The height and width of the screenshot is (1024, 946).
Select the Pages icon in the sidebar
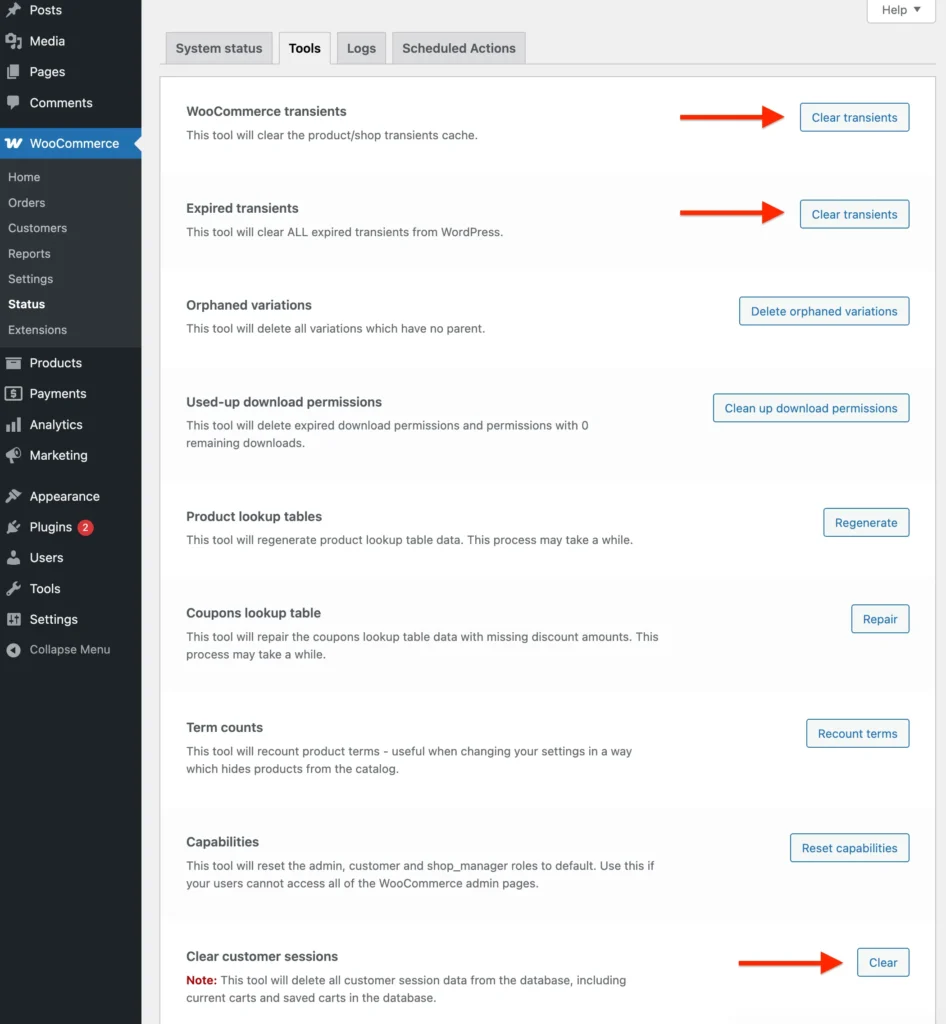(15, 71)
